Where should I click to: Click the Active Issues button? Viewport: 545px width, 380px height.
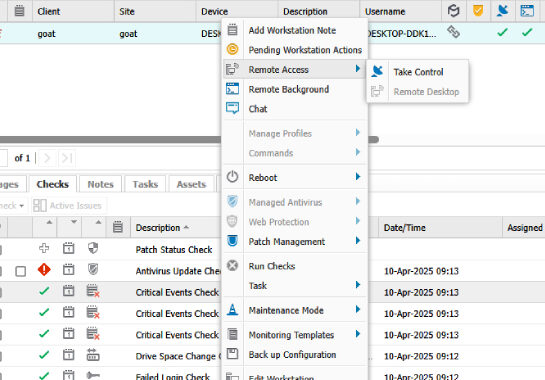tap(69, 205)
